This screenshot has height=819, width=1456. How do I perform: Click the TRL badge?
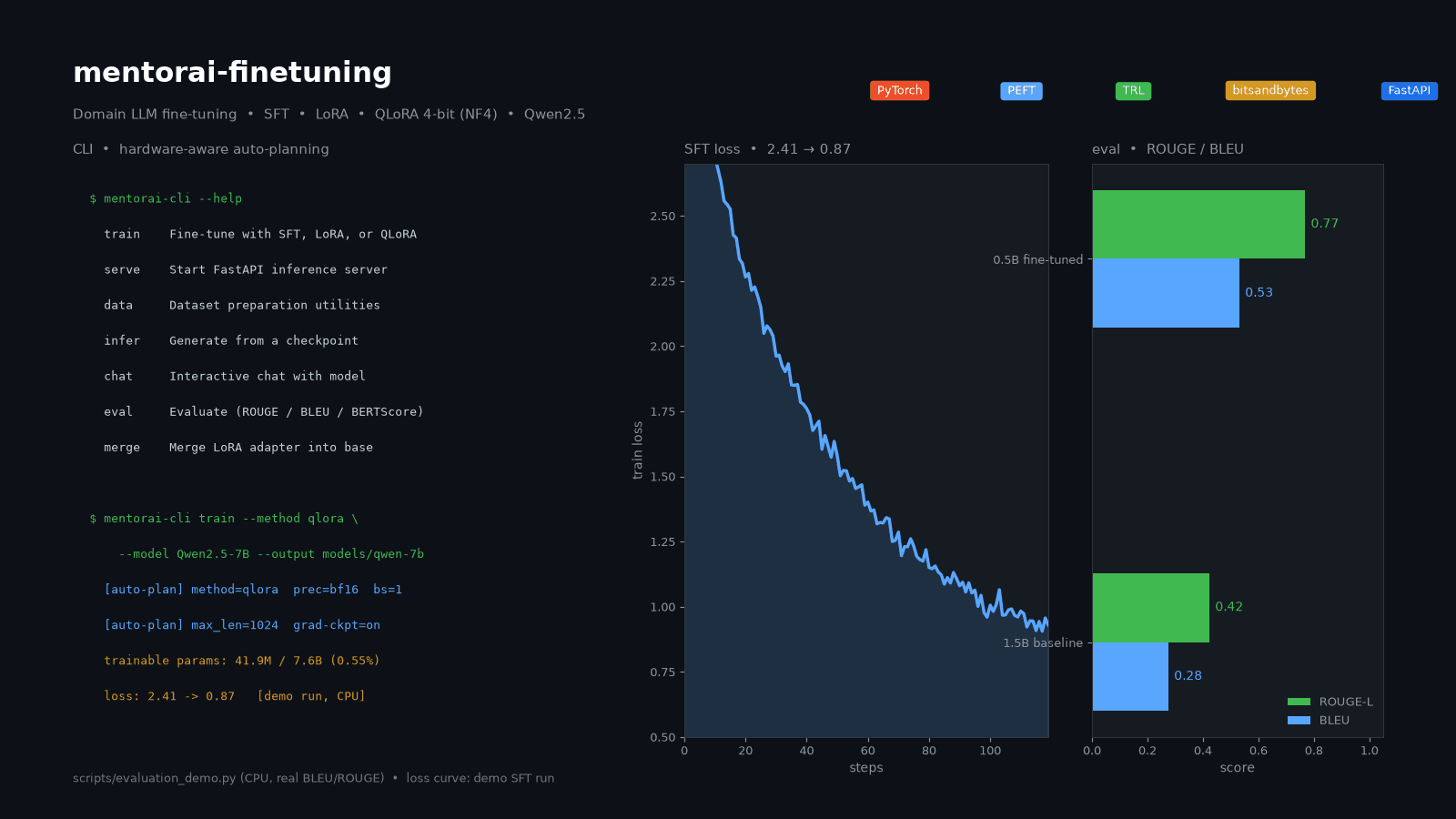coord(1133,91)
